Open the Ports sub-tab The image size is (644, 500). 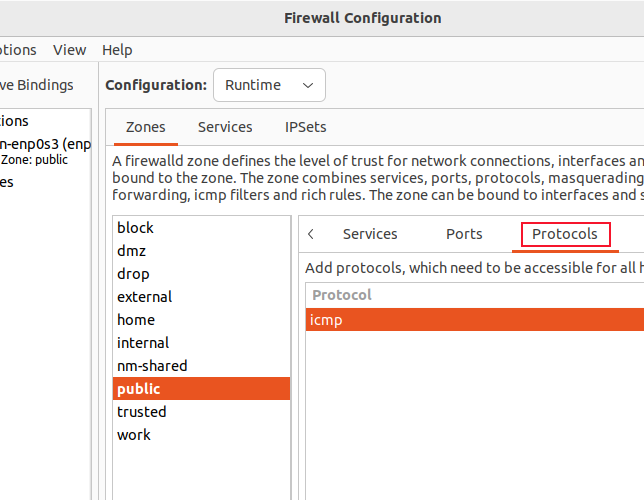point(464,234)
